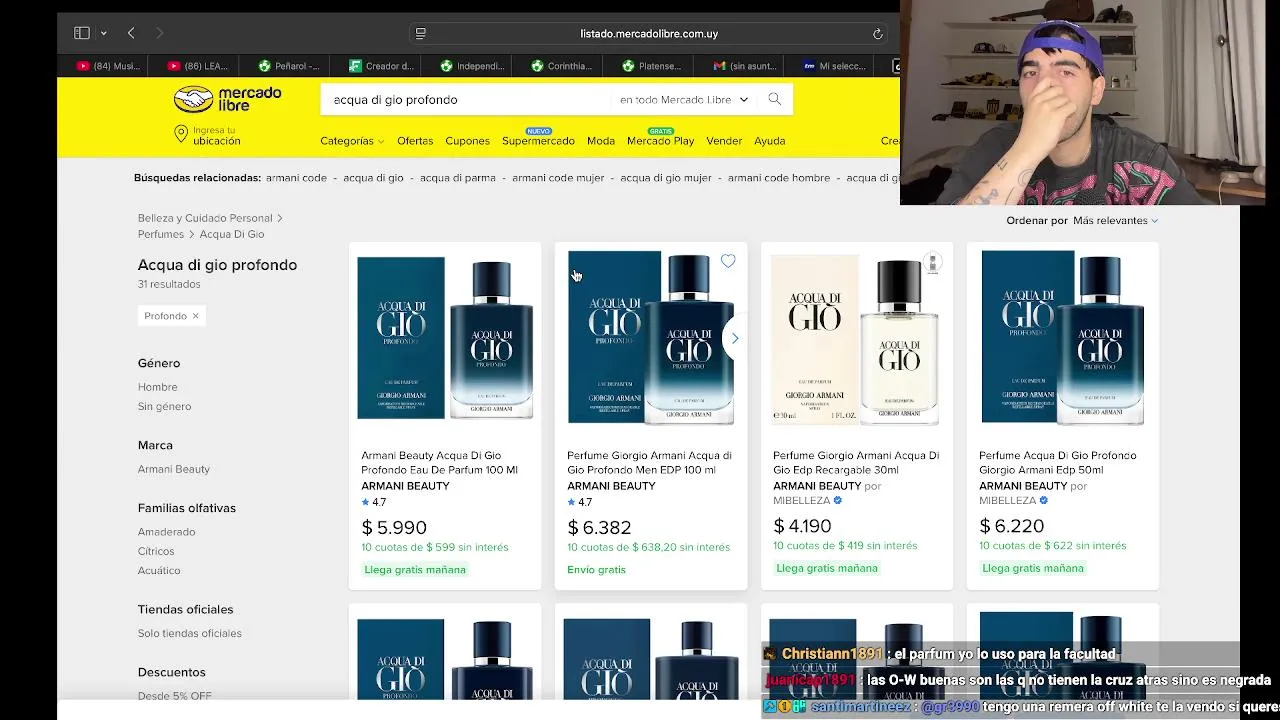The height and width of the screenshot is (720, 1280).
Task: Open Mercado Play menu item
Action: (x=660, y=141)
